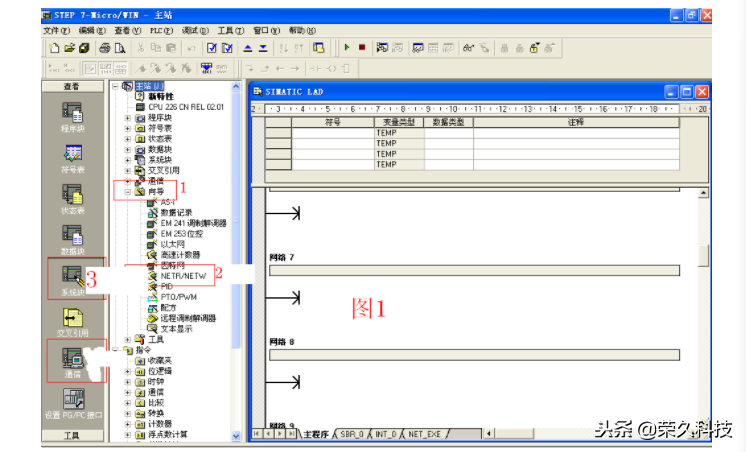Open 设置 PG/PC 接口 icon in navigation bar
This screenshot has height=452, width=746.
pyautogui.click(x=73, y=404)
